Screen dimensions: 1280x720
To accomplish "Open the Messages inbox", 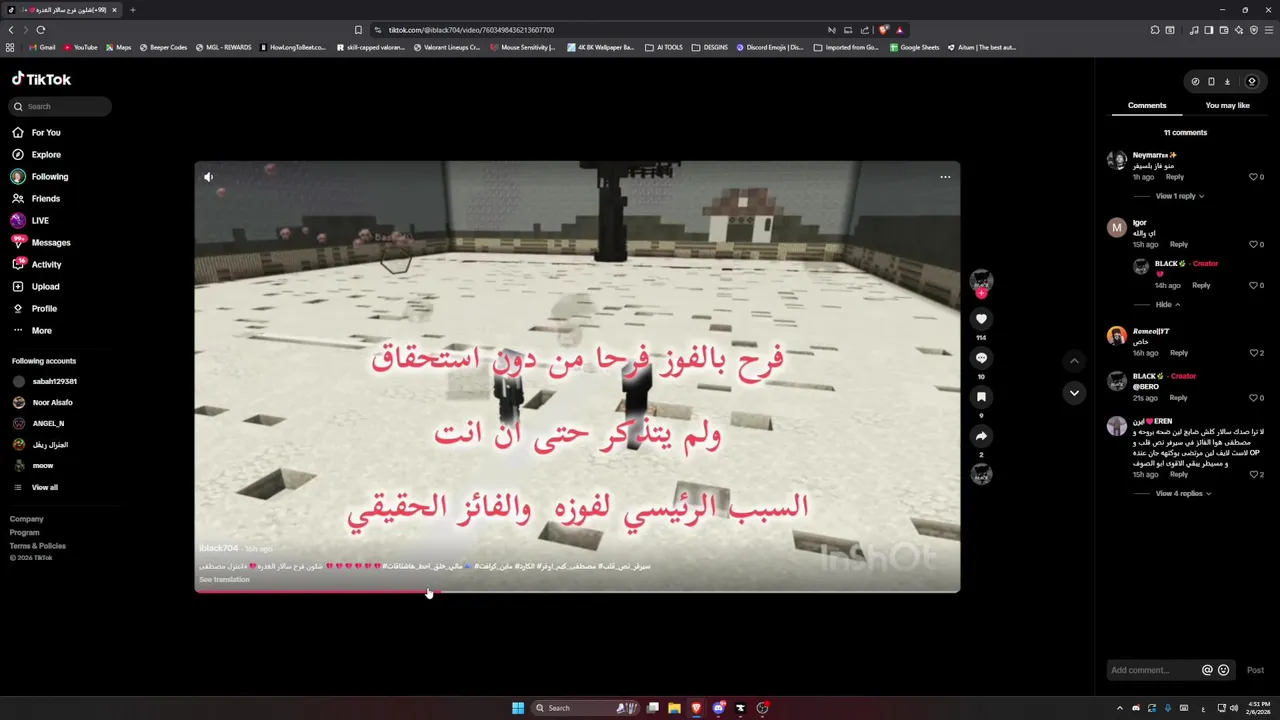I will 41,243.
